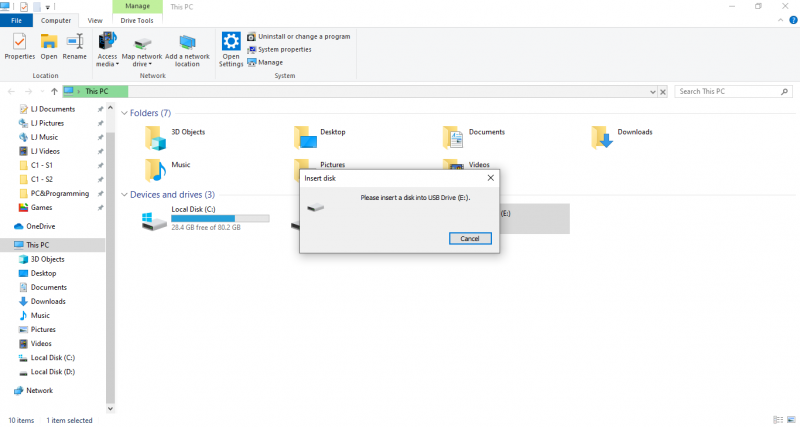The width and height of the screenshot is (800, 427).
Task: Switch to the View ribbon tab
Action: coord(95,20)
